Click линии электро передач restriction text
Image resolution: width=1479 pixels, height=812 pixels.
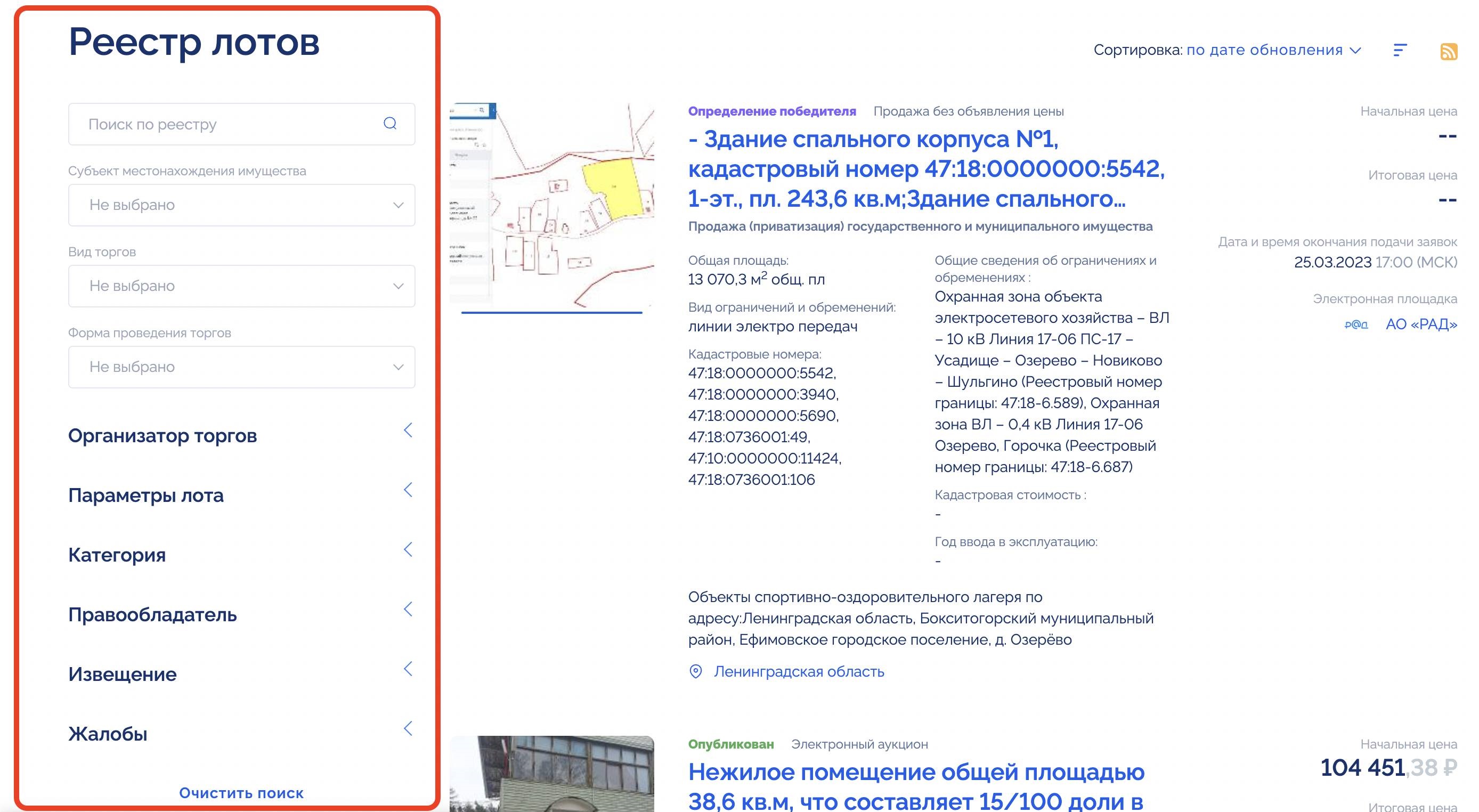(x=773, y=326)
